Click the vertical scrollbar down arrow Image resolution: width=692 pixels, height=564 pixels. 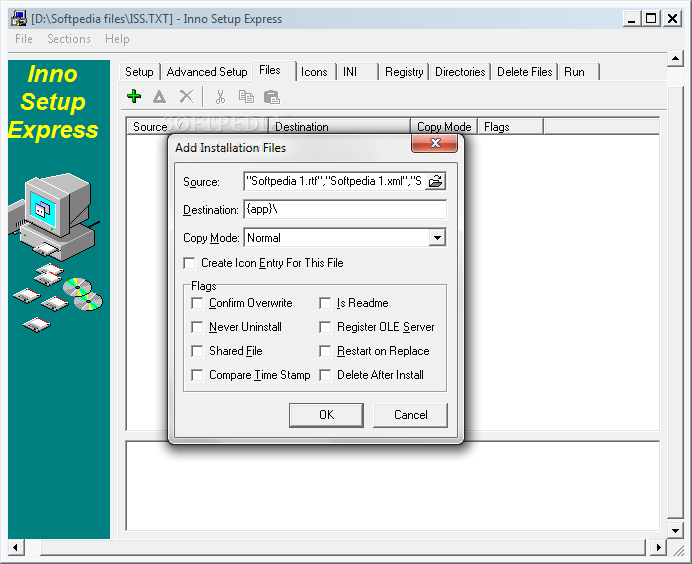coord(675,530)
